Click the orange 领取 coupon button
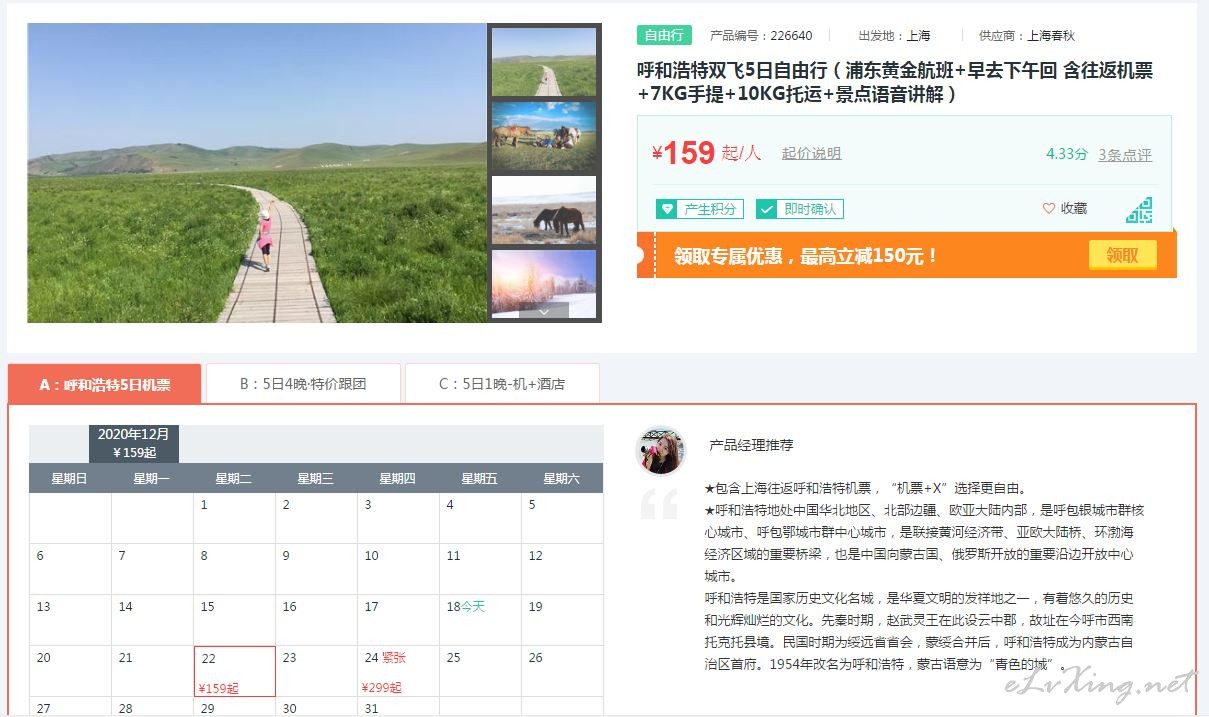The width and height of the screenshot is (1209, 717). pyautogui.click(x=1122, y=255)
